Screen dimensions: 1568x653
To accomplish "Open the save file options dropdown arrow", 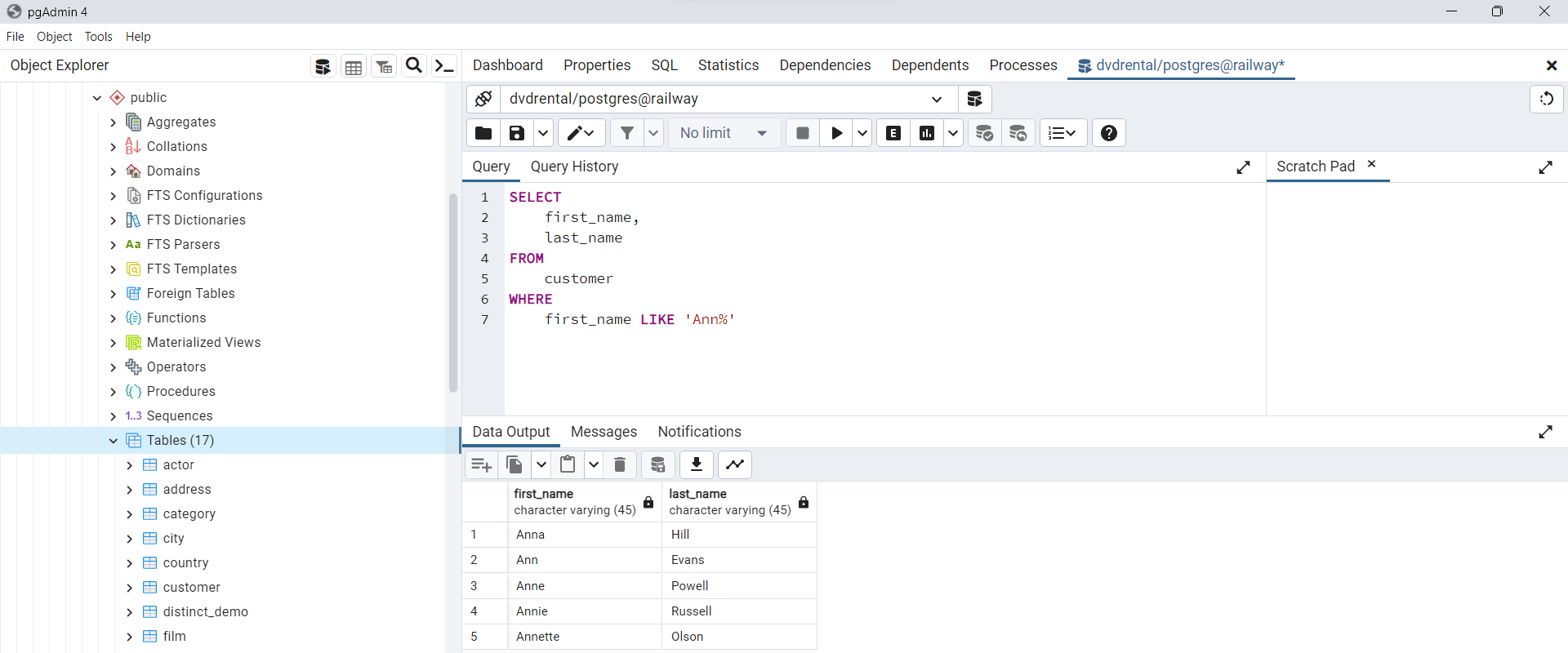I will 543,133.
